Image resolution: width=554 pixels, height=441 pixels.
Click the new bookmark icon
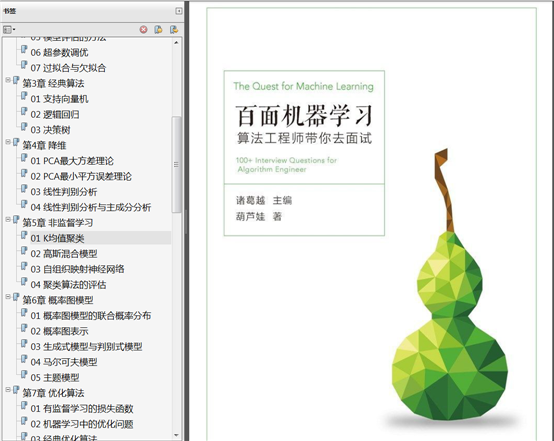[158, 29]
